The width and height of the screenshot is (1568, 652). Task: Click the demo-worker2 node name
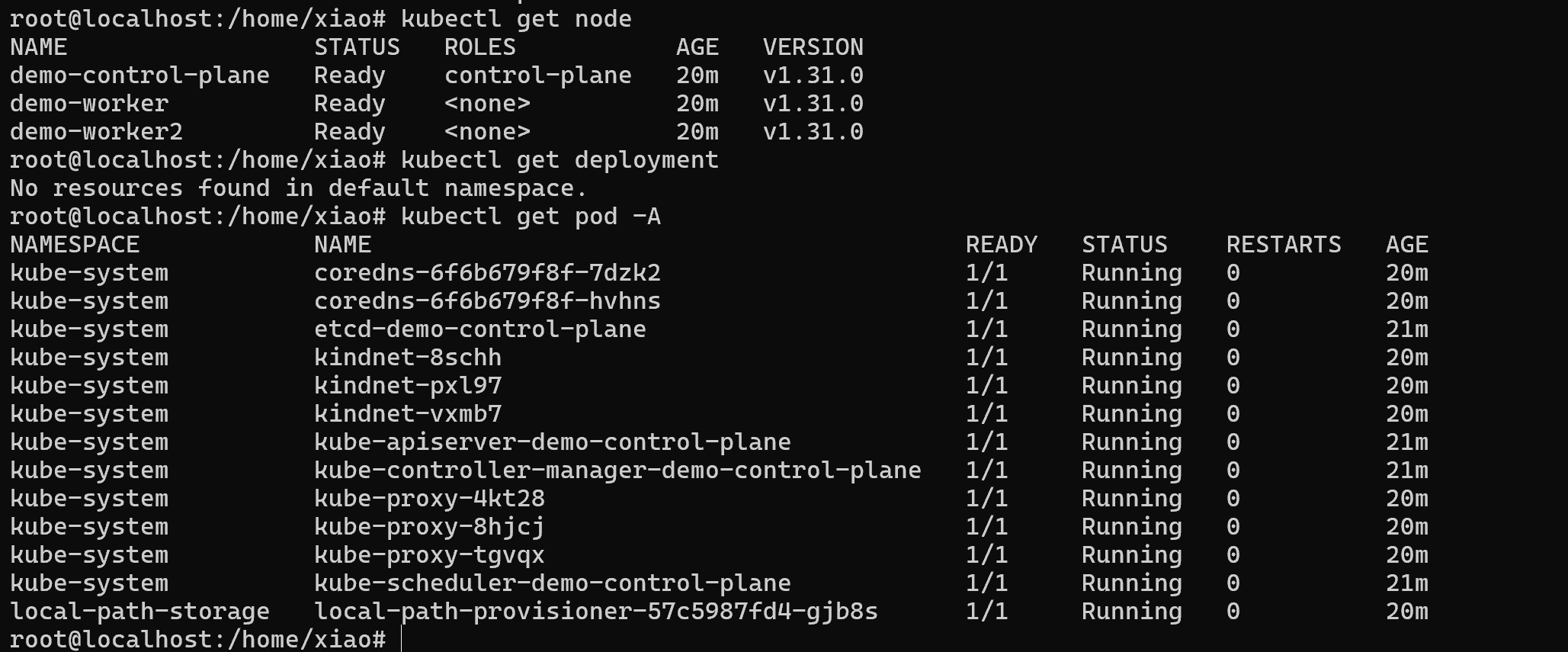(x=96, y=132)
